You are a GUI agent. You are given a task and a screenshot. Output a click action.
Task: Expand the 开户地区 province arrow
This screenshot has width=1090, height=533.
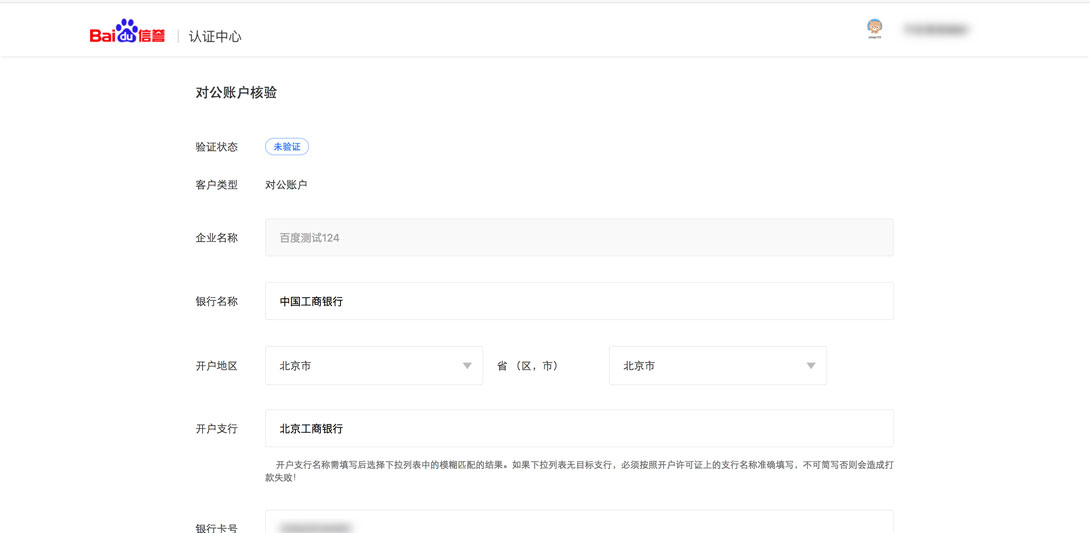(x=467, y=366)
